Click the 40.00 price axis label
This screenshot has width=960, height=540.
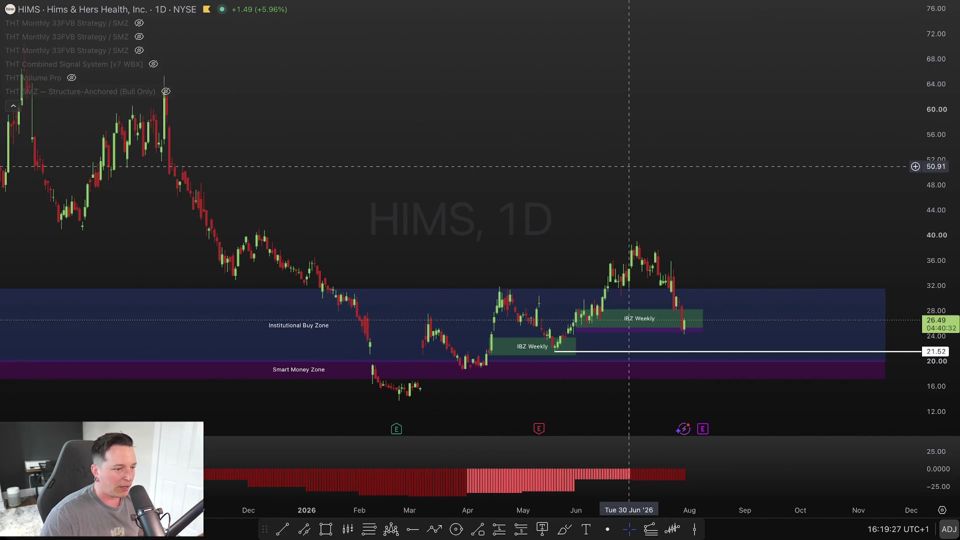[936, 235]
